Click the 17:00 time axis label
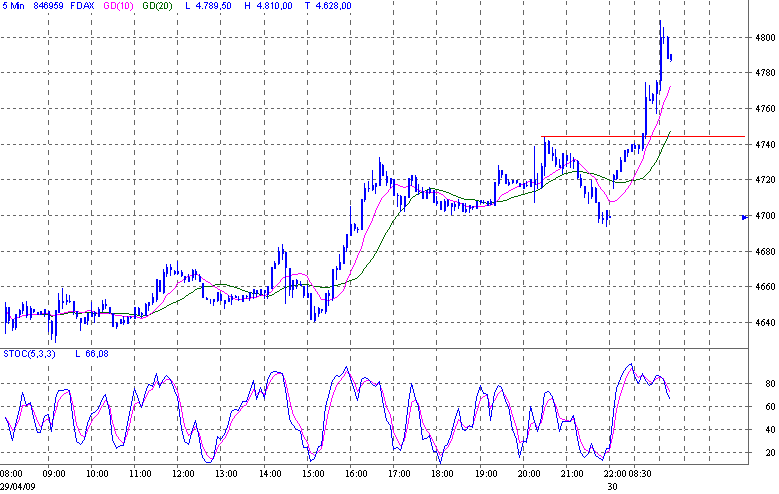Image resolution: width=779 pixels, height=494 pixels. click(x=399, y=474)
